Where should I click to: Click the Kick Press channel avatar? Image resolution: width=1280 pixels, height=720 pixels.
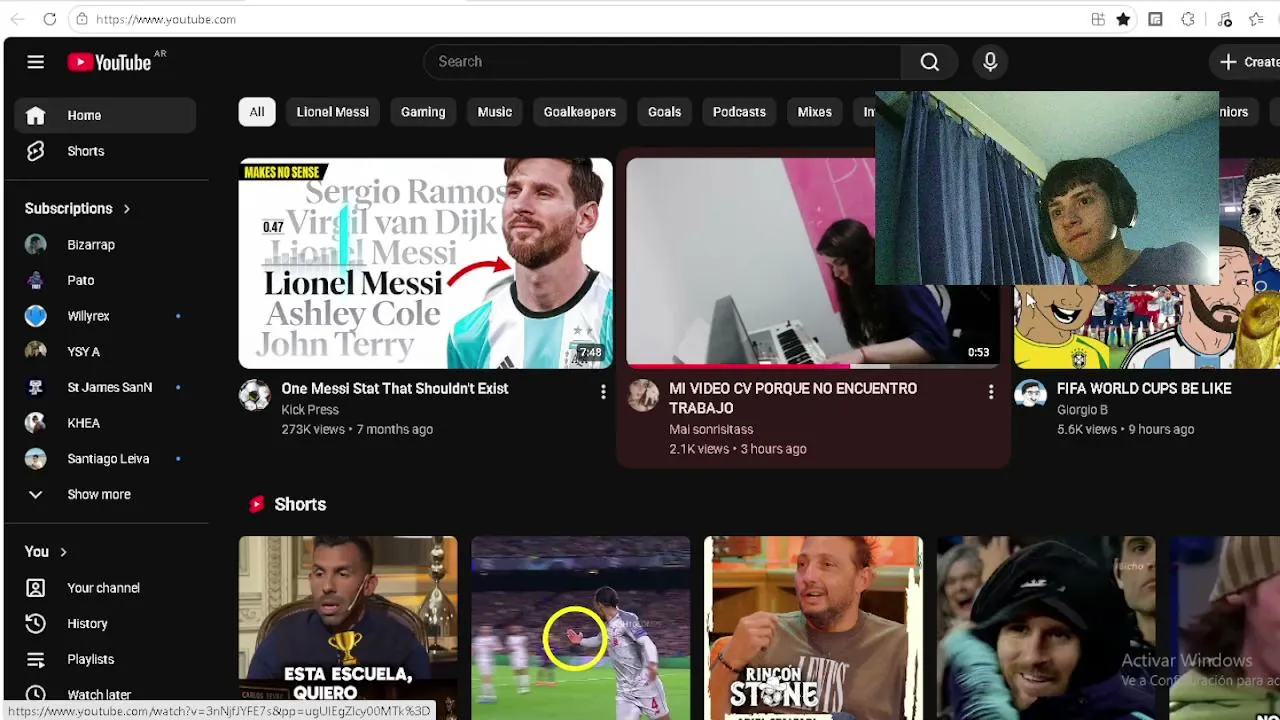pos(255,395)
